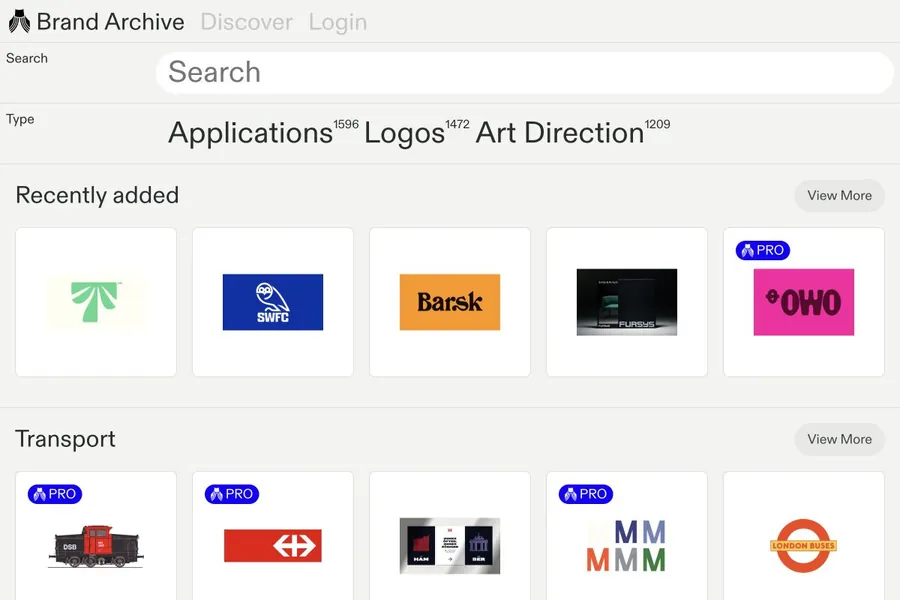Image resolution: width=900 pixels, height=600 pixels.
Task: Click the 1209 Art Direction count
Action: tap(657, 125)
